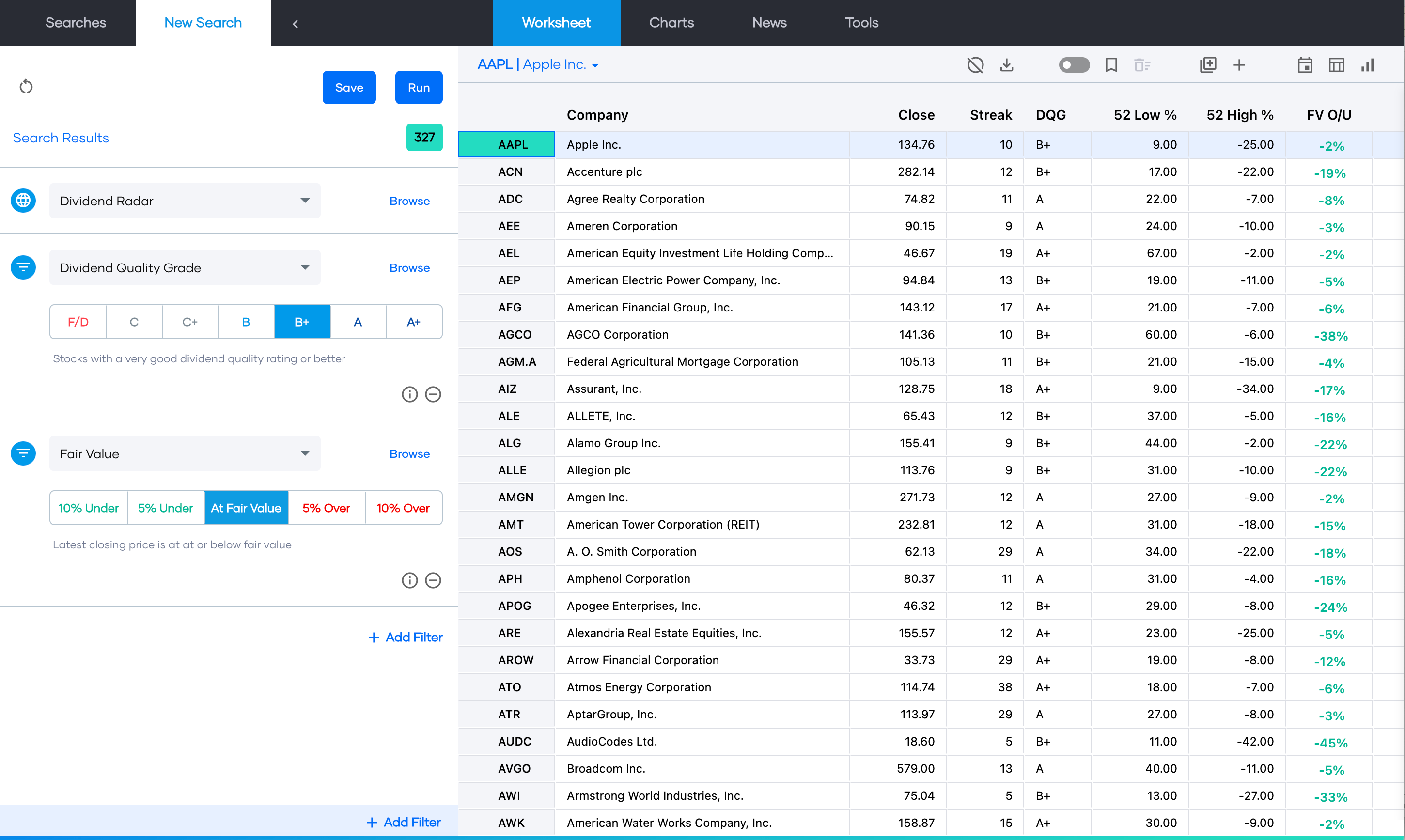Click the table columns layout icon
The width and height of the screenshot is (1405, 840).
(1336, 65)
